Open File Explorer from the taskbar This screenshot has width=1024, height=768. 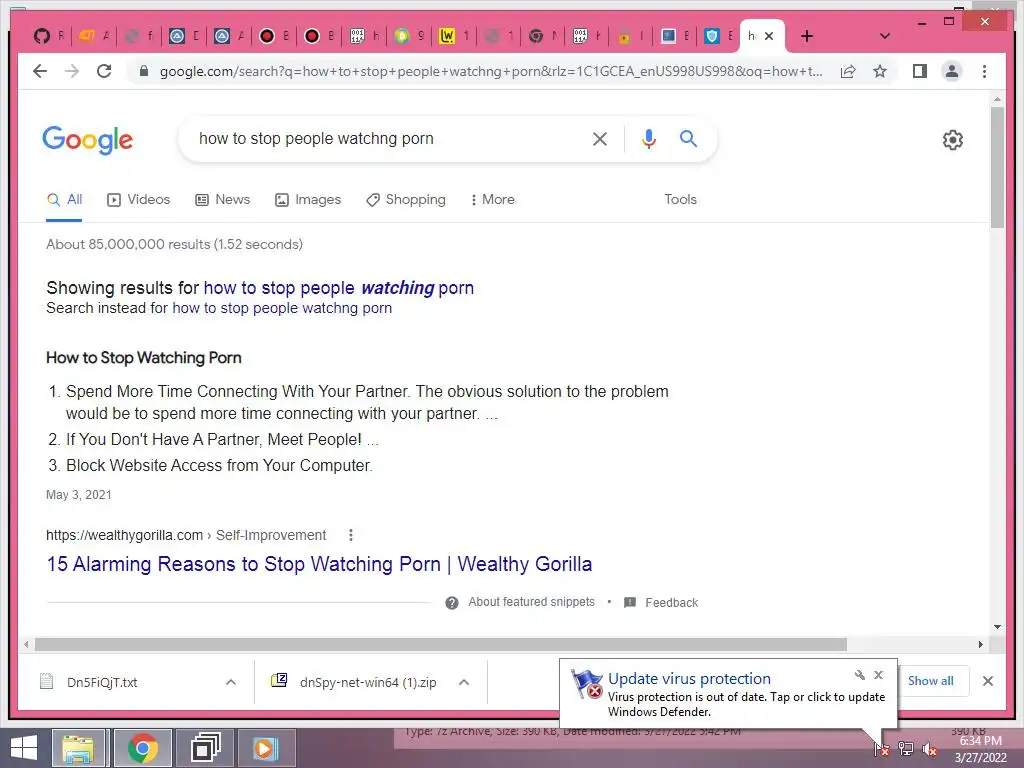point(78,748)
